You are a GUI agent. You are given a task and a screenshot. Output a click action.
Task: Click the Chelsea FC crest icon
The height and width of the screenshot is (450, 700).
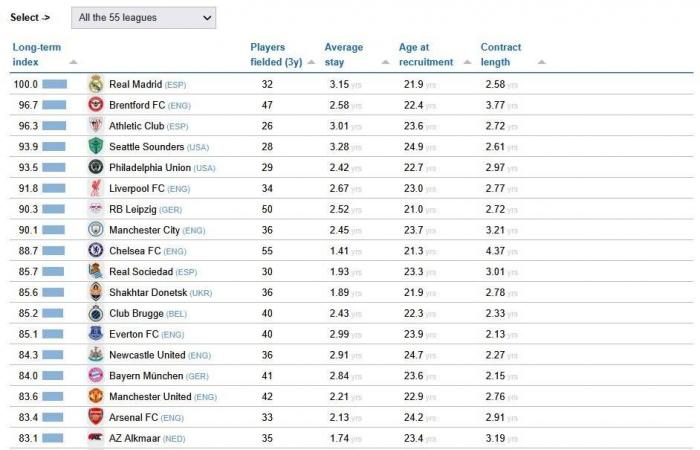(95, 251)
